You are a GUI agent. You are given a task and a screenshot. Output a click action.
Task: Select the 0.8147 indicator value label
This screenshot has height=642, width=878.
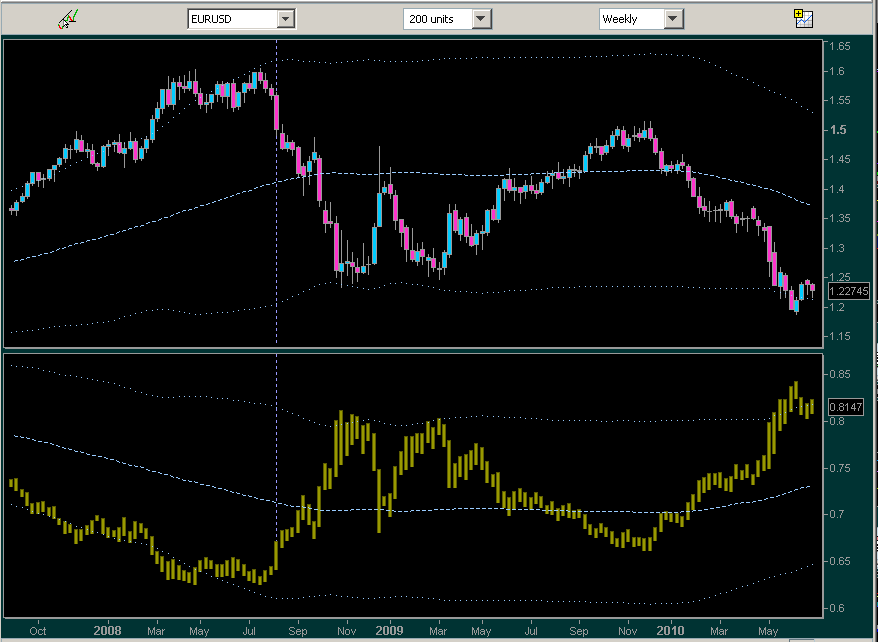coord(846,407)
